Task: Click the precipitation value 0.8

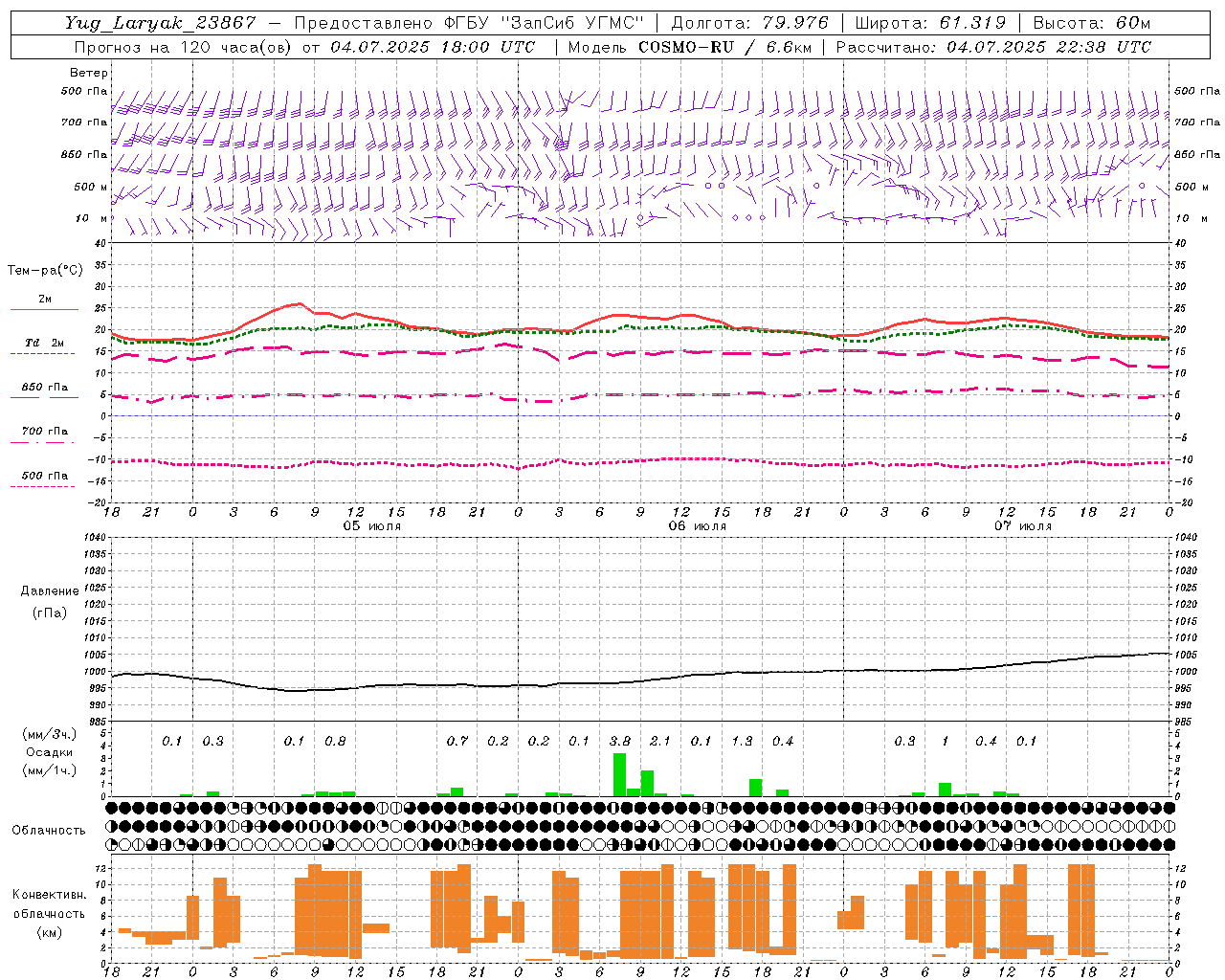Action: pos(335,741)
